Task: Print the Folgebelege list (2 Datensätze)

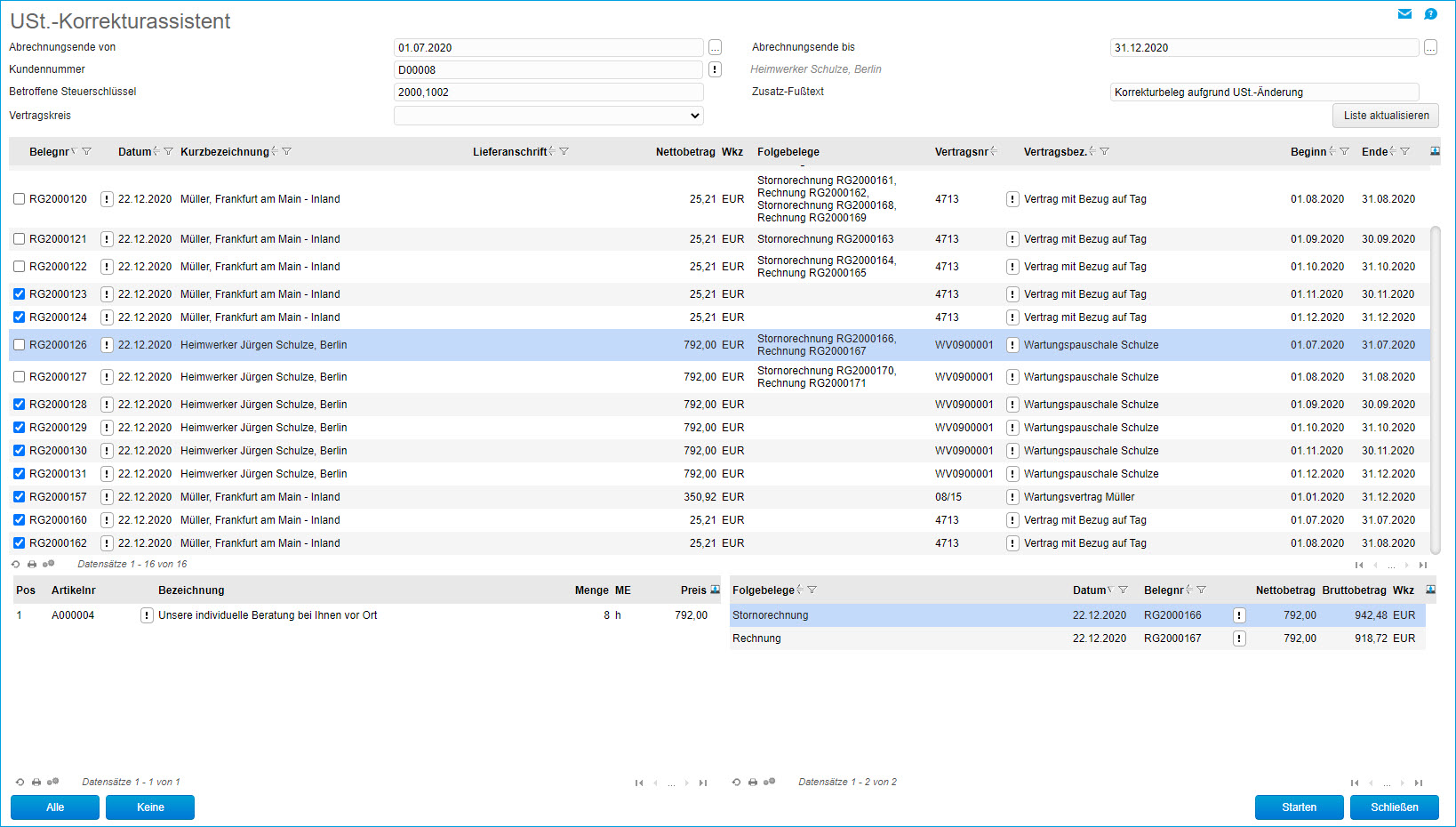Action: pos(753,783)
